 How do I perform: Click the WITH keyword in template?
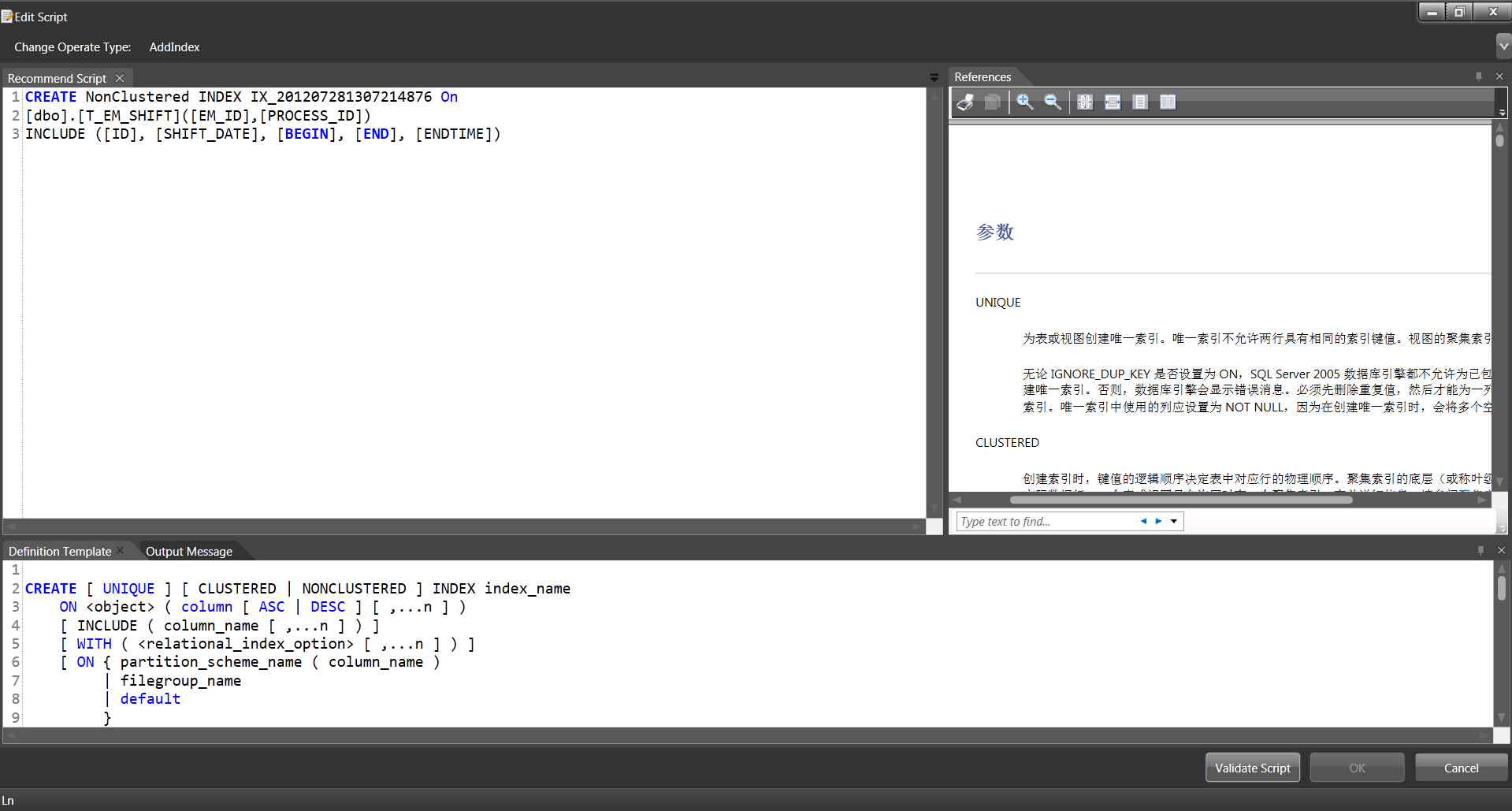coord(95,644)
